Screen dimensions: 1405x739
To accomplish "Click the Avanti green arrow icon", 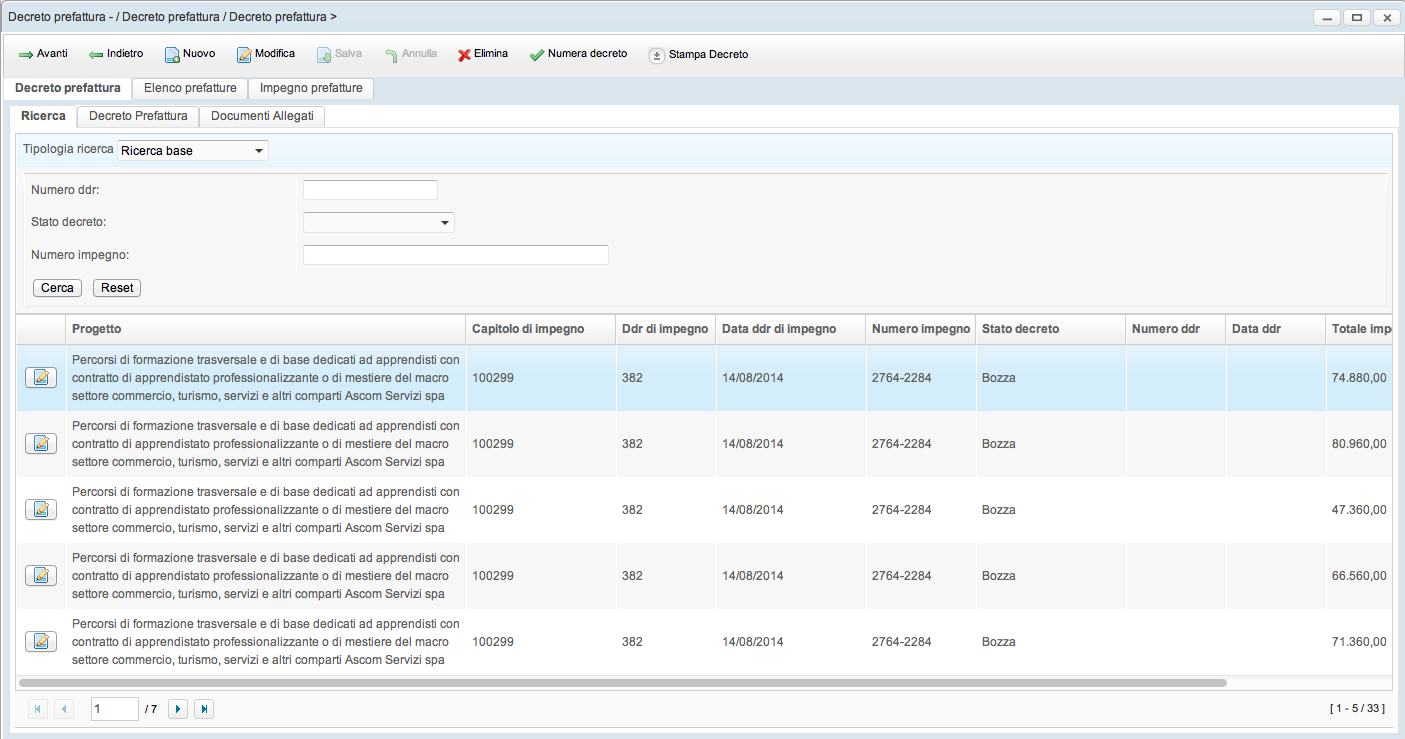I will click(26, 55).
